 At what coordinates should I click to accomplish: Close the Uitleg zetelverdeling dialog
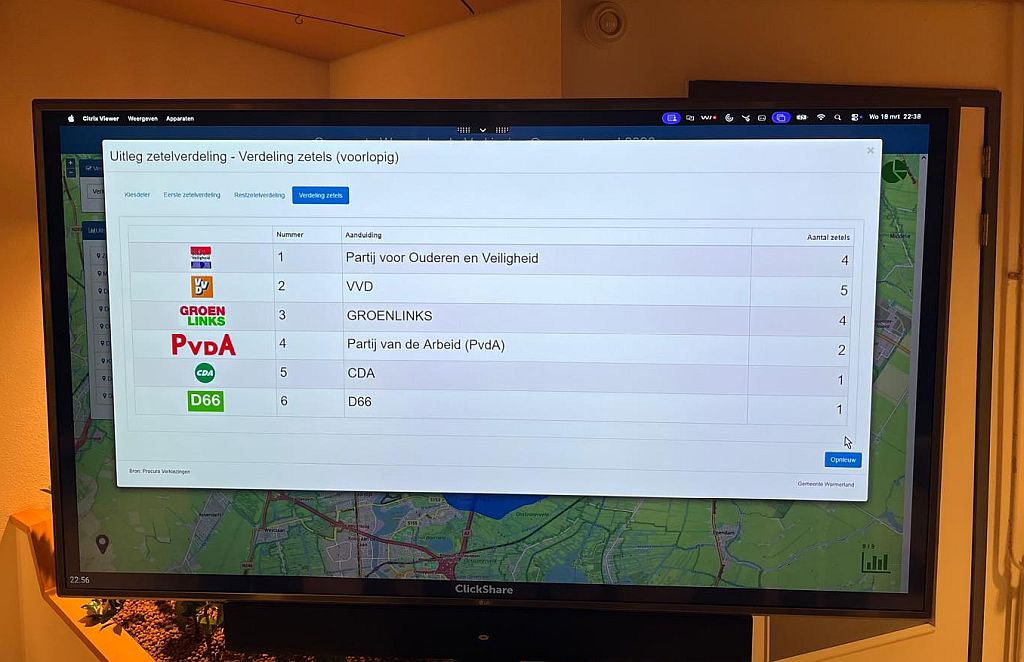tap(870, 150)
